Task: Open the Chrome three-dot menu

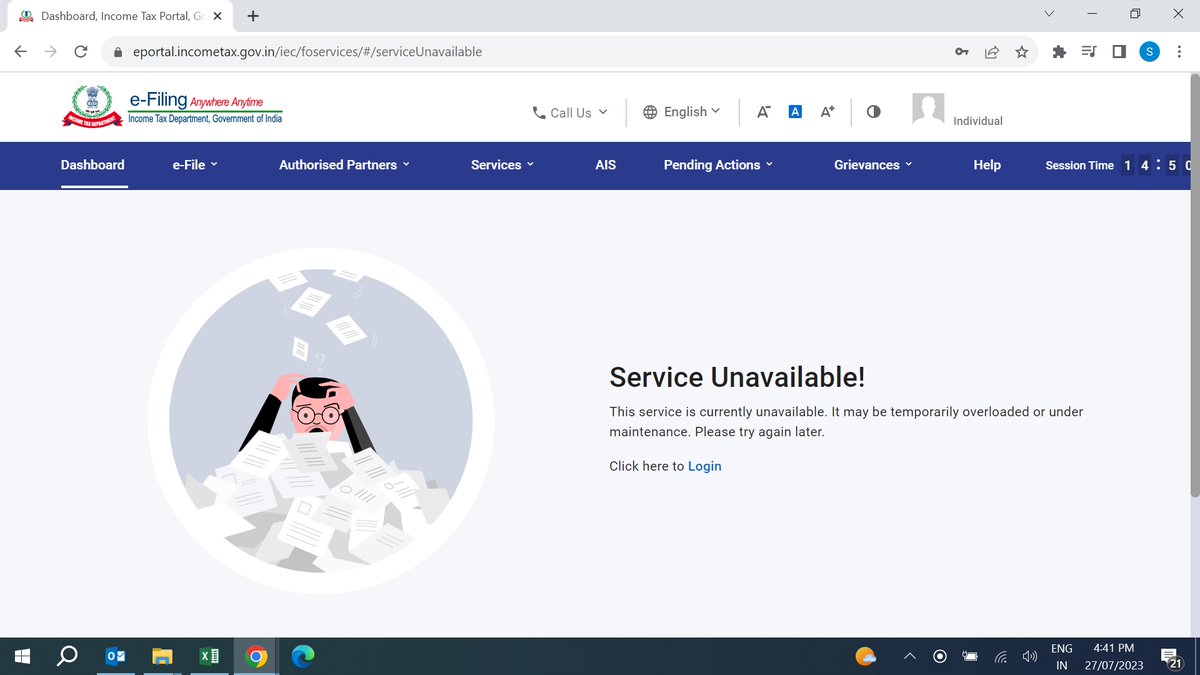Action: [x=1179, y=52]
